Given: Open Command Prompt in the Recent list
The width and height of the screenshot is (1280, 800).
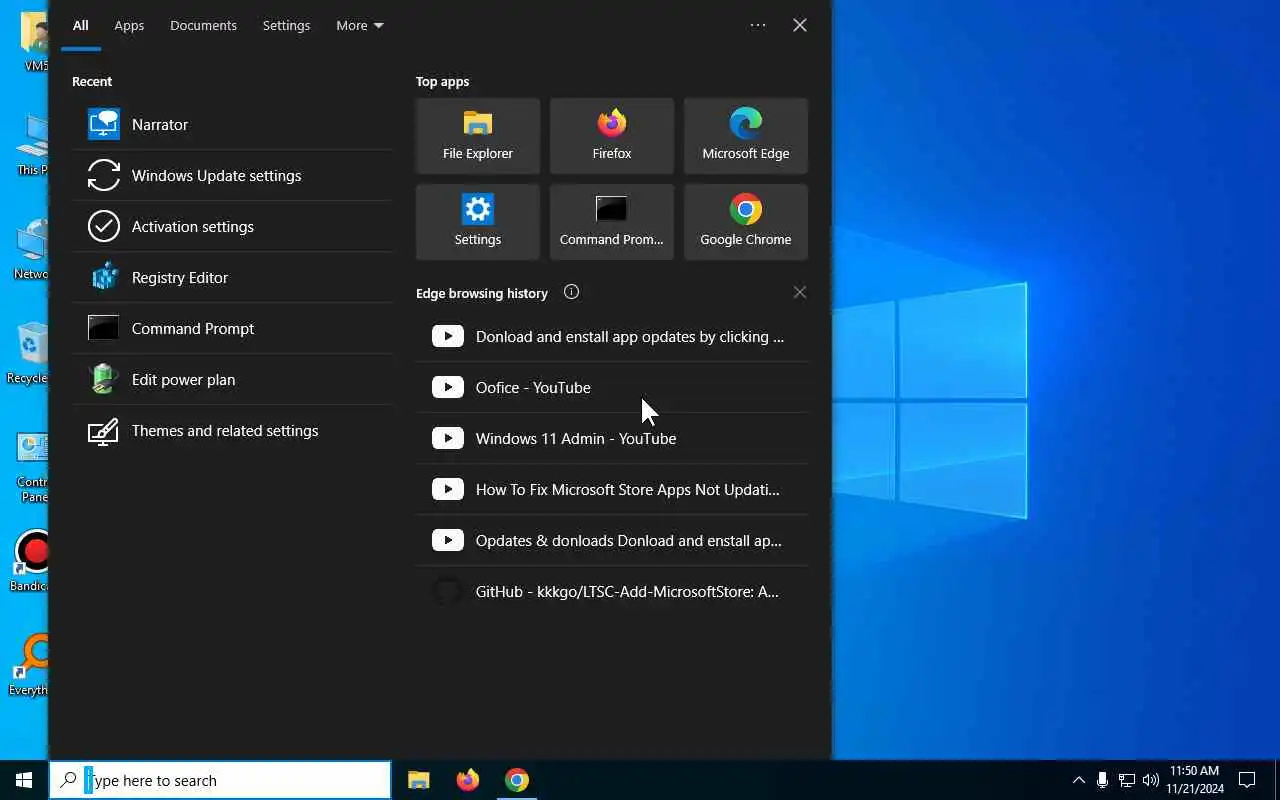Looking at the screenshot, I should click(x=232, y=328).
